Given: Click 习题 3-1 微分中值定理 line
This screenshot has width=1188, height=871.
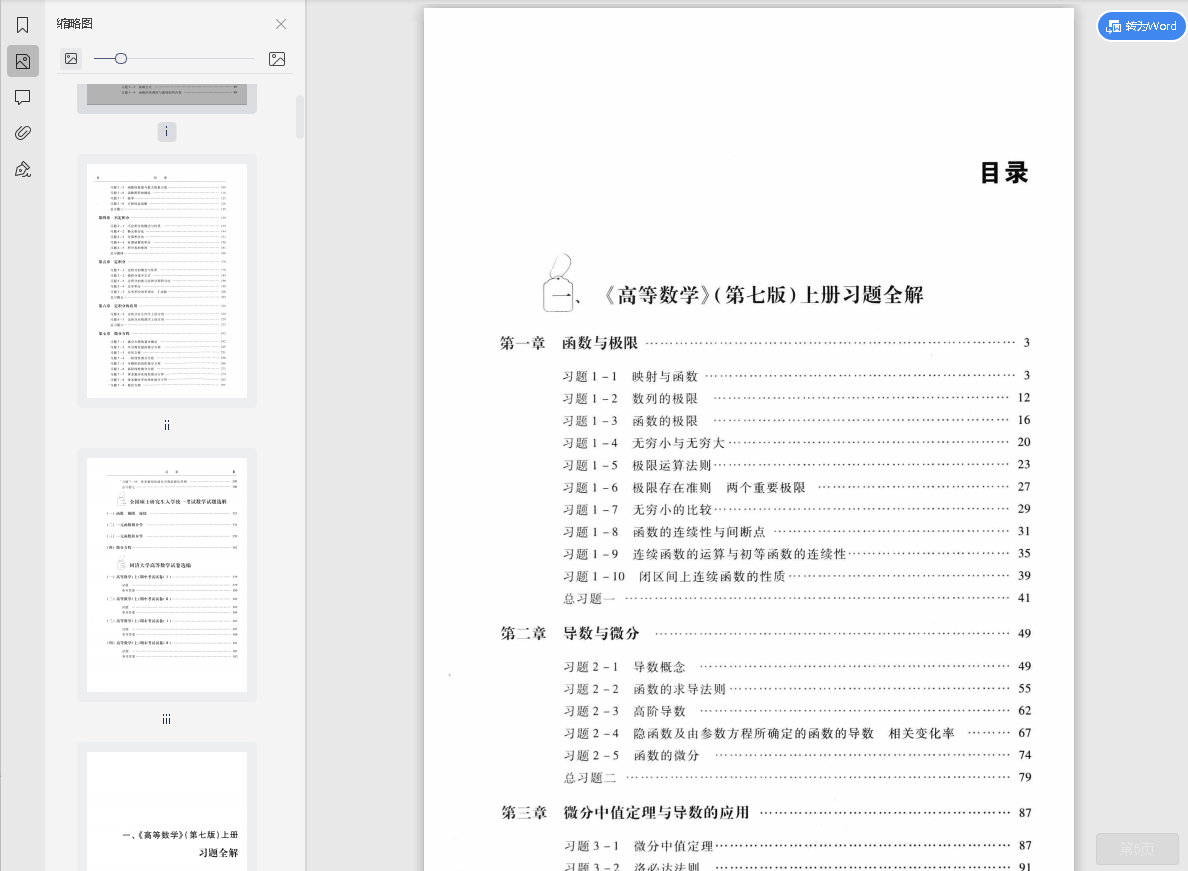Looking at the screenshot, I should tap(797, 846).
